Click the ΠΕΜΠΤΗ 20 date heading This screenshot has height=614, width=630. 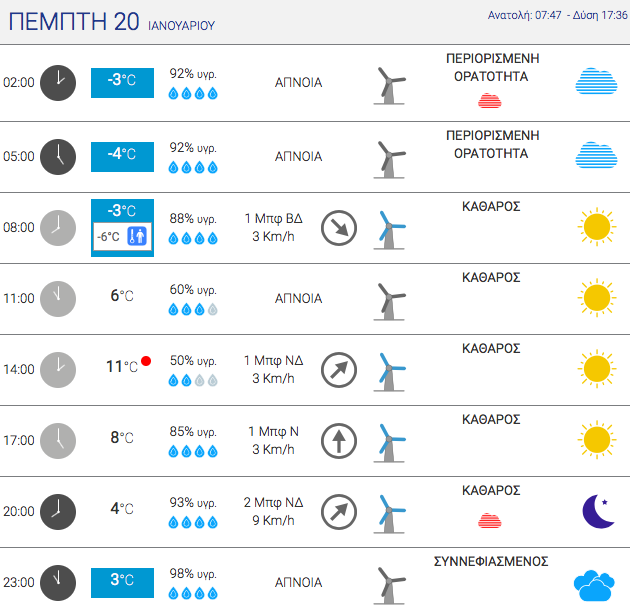click(x=74, y=21)
